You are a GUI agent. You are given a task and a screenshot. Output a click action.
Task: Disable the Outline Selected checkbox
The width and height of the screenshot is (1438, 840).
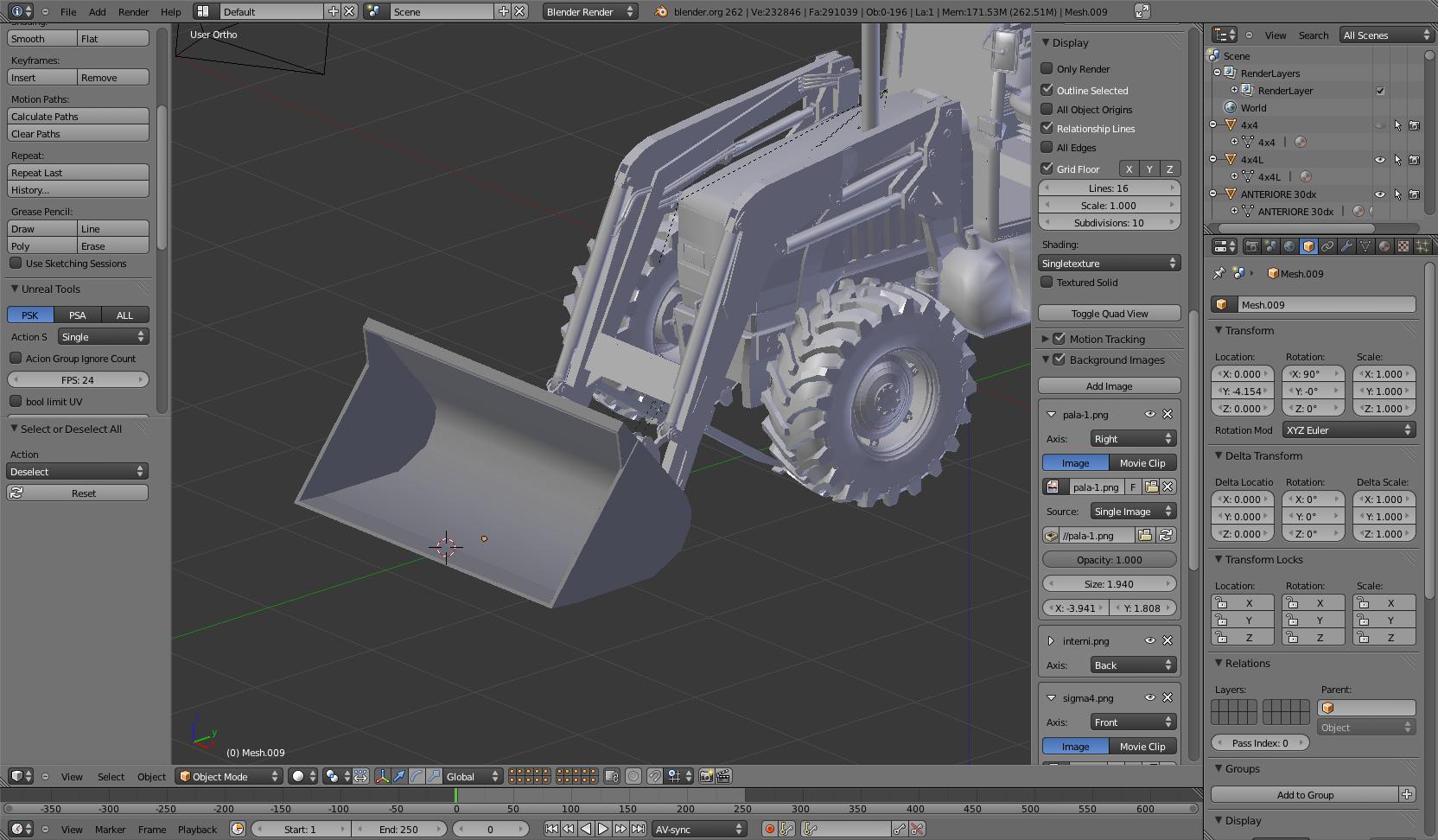tap(1047, 90)
